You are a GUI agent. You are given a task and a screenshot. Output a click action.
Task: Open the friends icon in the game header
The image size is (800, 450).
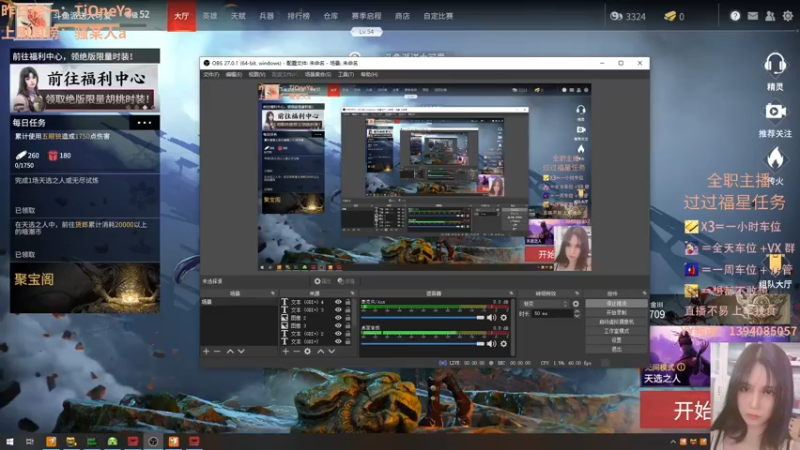click(x=770, y=16)
